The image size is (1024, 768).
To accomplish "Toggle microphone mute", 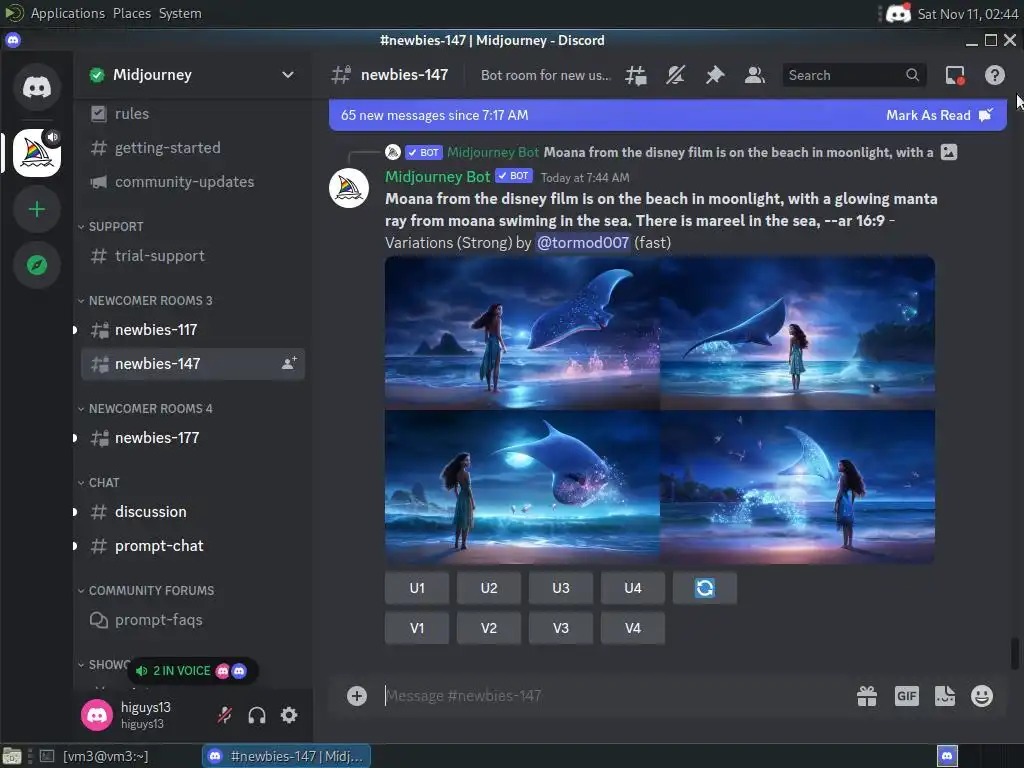I will coord(224,715).
